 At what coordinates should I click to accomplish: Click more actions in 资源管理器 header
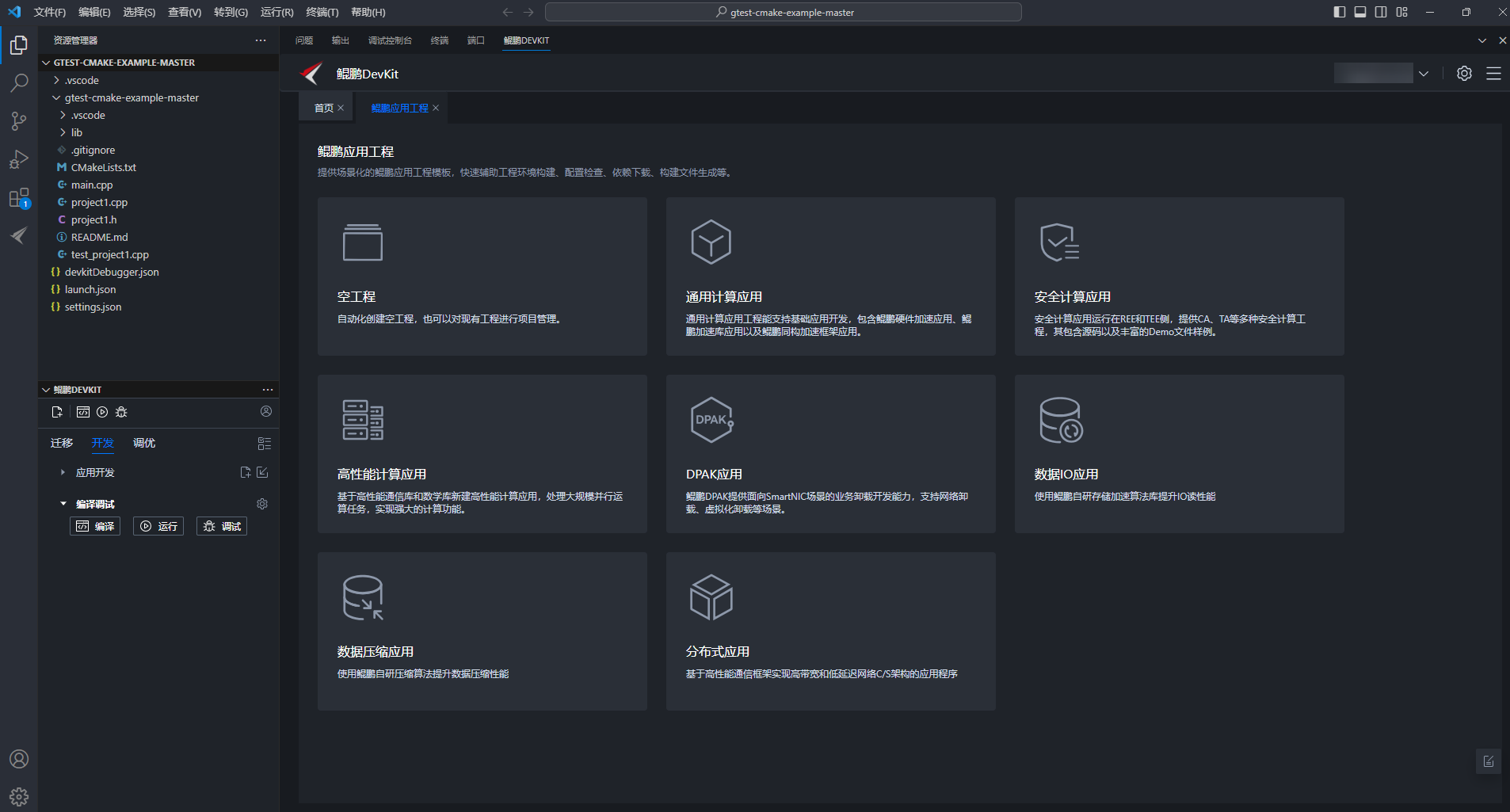(261, 40)
